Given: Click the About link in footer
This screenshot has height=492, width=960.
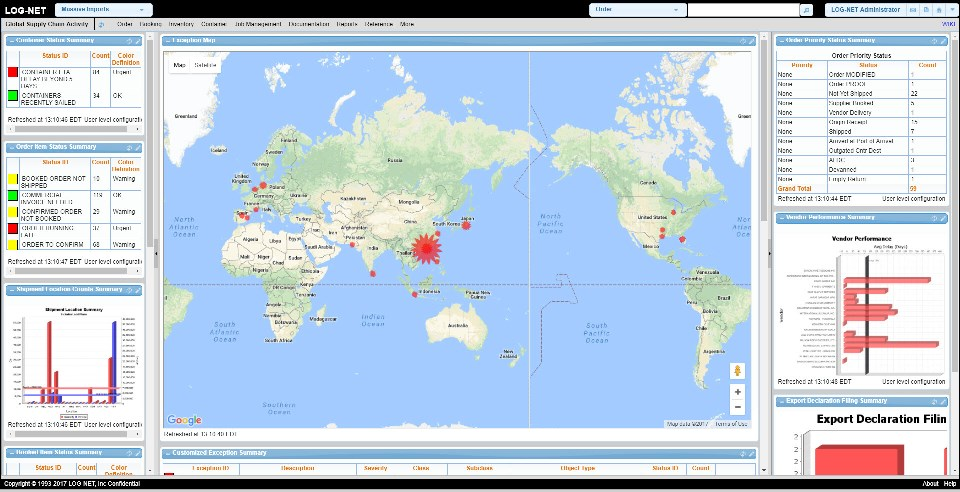Looking at the screenshot, I should coord(931,484).
